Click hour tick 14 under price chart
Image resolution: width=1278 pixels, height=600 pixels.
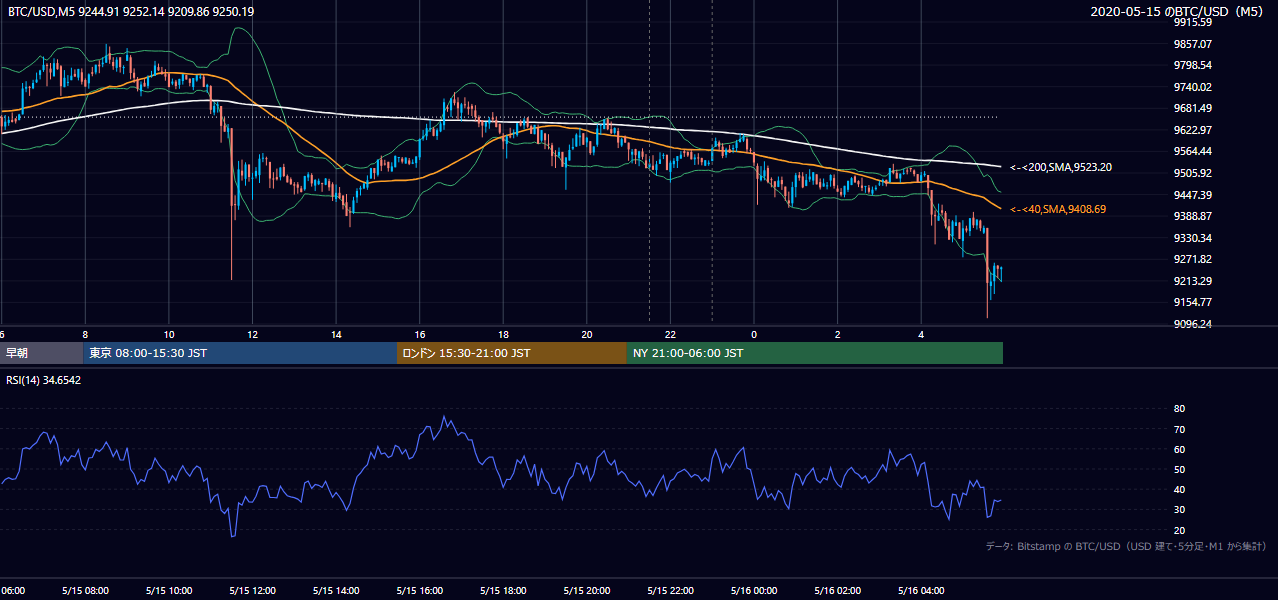[x=337, y=334]
